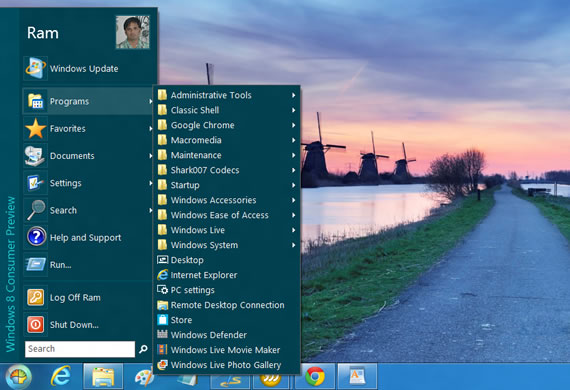Click the Settings control panel icon
The width and height of the screenshot is (570, 390).
[x=35, y=183]
